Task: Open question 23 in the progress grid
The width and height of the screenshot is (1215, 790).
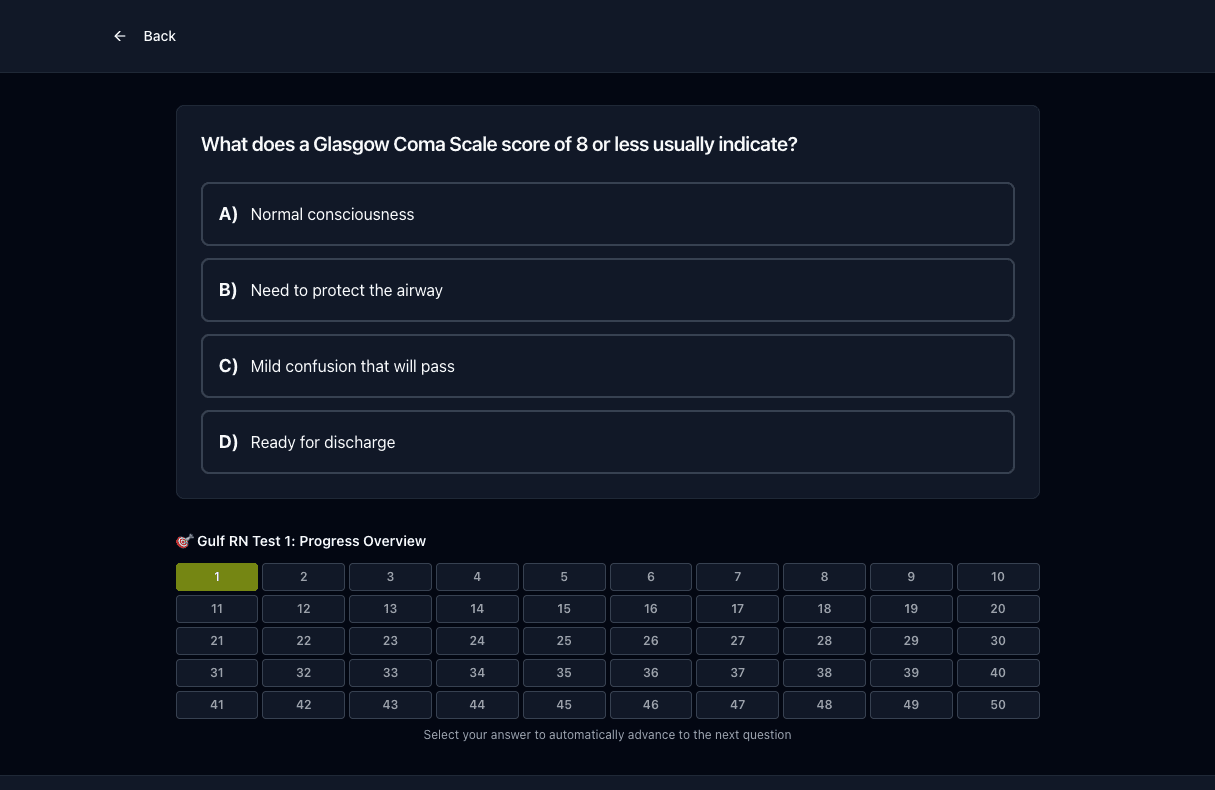Action: point(390,641)
